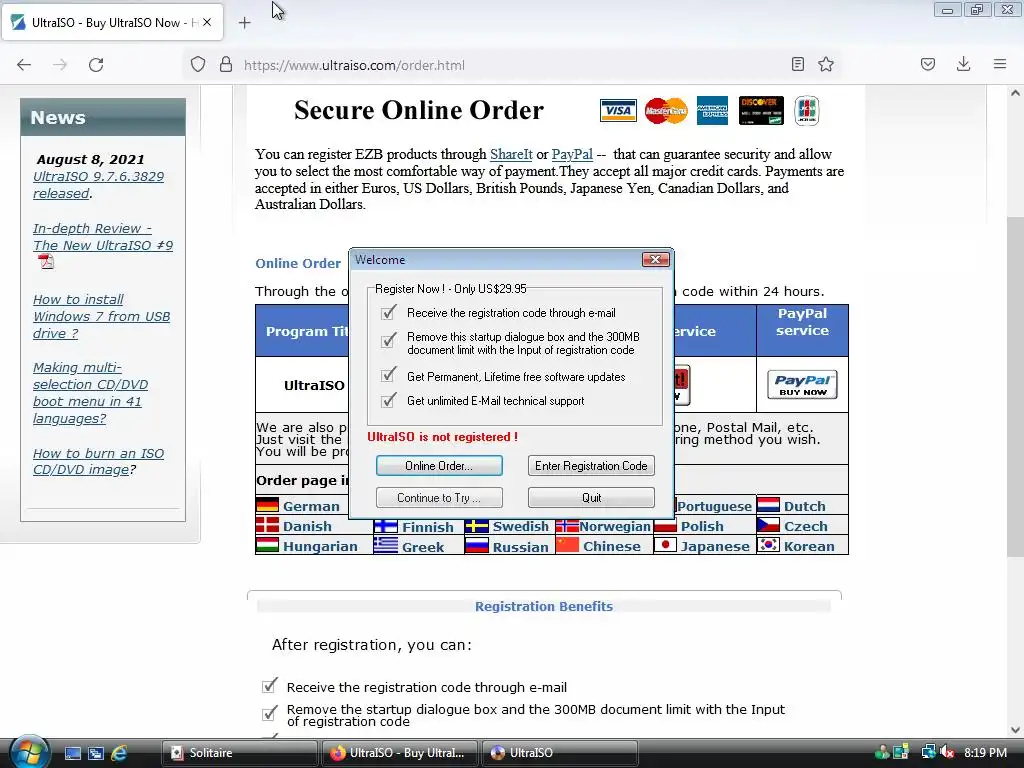Screen dimensions: 1024x768
Task: Open the Swedish order page link
Action: click(x=520, y=526)
